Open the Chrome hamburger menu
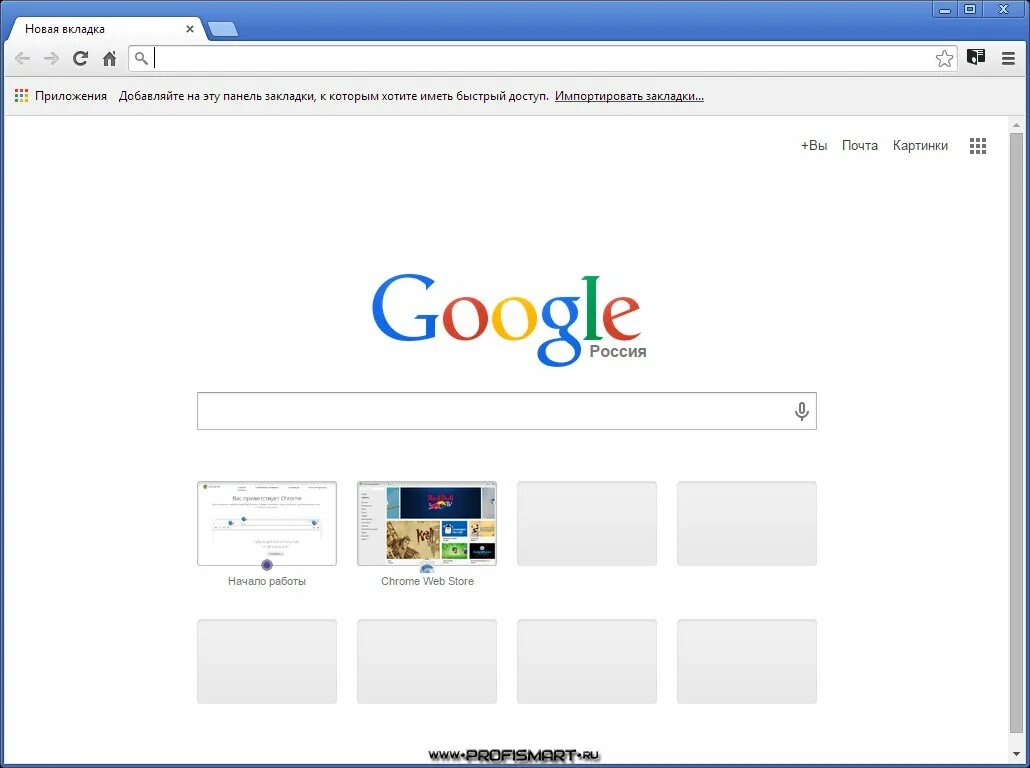 tap(1008, 58)
